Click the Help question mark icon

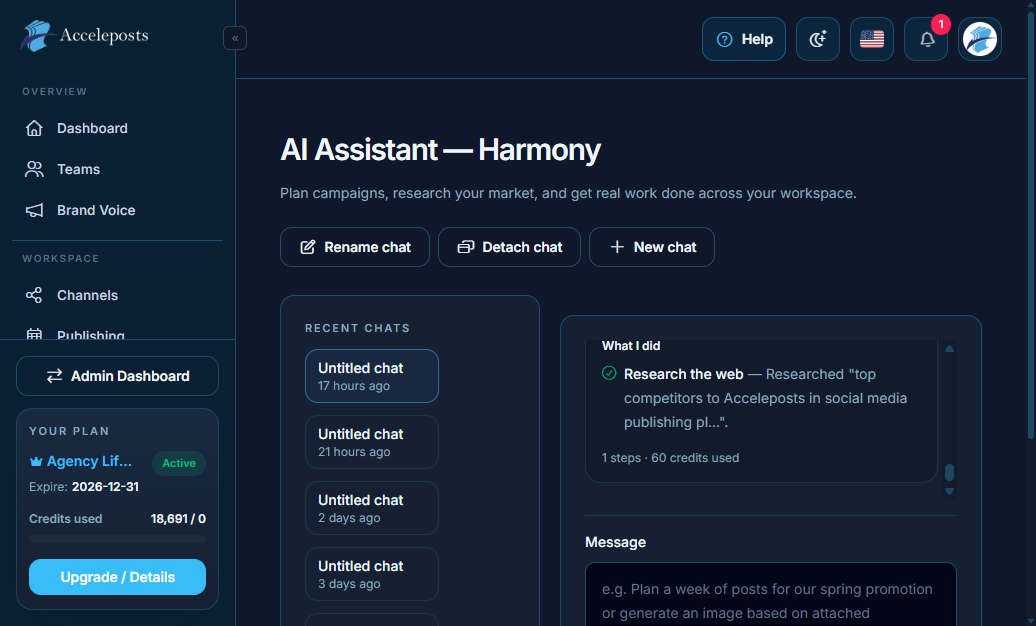pos(725,40)
